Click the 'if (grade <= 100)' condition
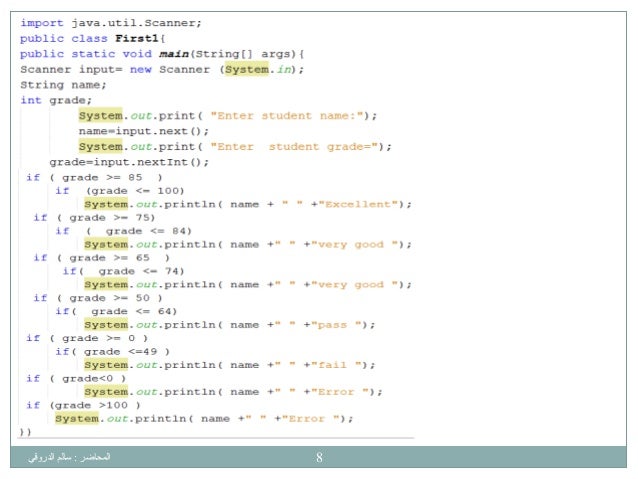Viewport: 638px width, 479px height. [x=120, y=191]
